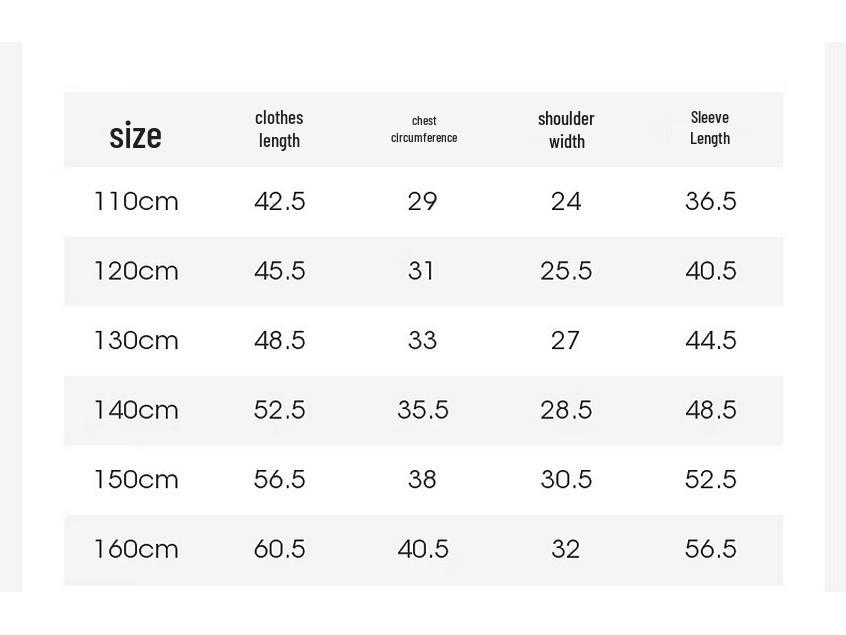Select the 'clothes length' header

click(279, 129)
